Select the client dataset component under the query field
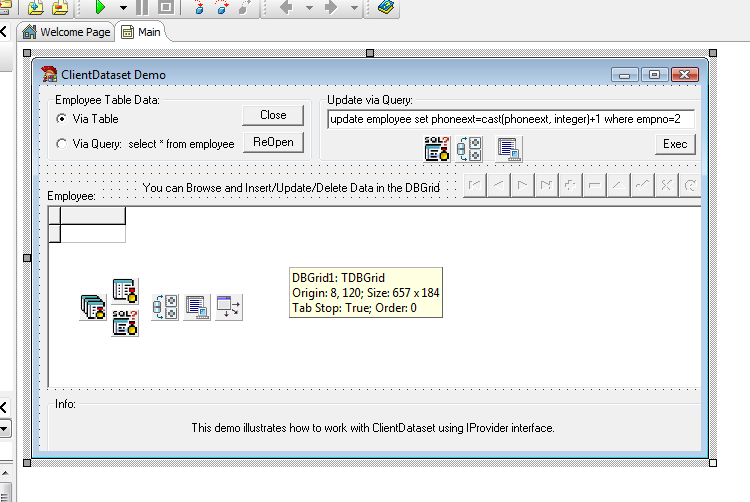 pos(509,149)
